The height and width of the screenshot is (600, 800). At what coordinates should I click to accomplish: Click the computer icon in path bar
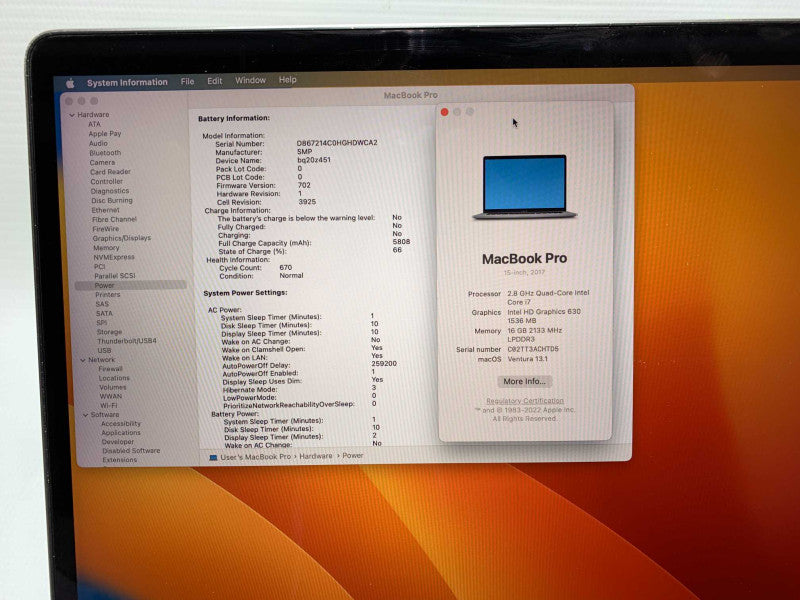click(x=213, y=458)
